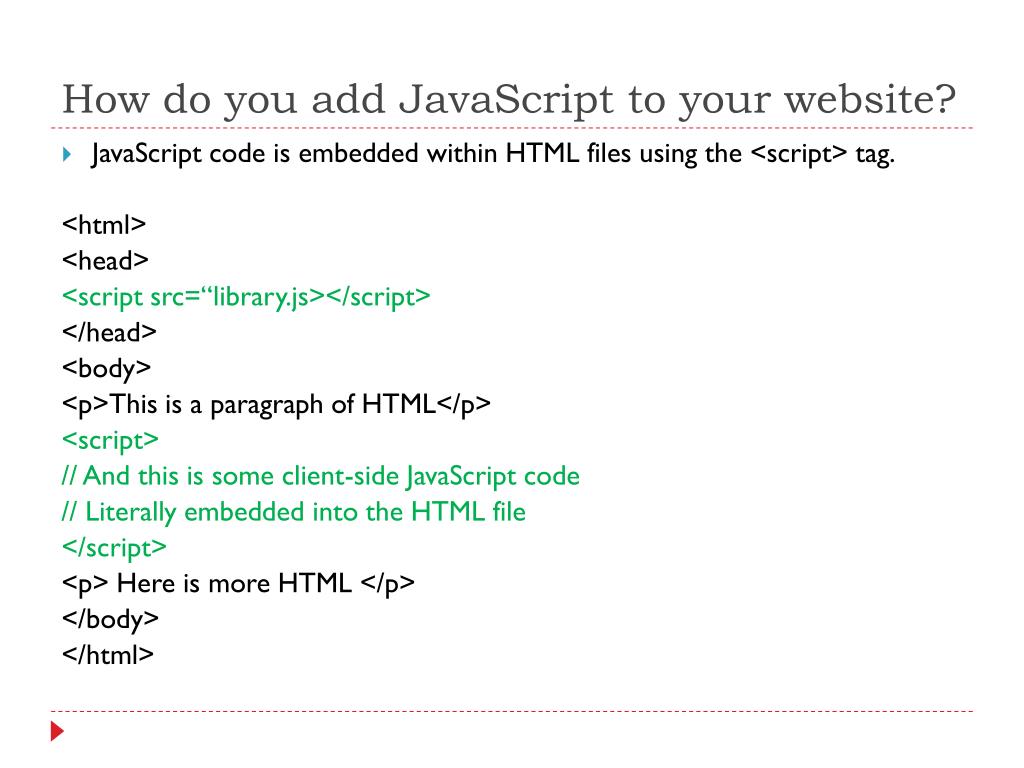Click the "<body>" opening tag line
Image resolution: width=1024 pixels, height=768 pixels.
click(106, 369)
